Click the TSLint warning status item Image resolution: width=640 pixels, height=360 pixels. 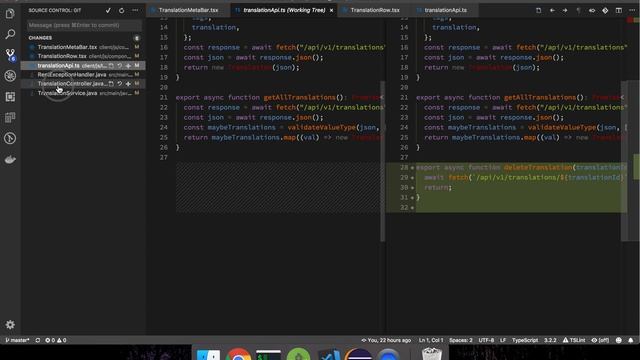574,340
